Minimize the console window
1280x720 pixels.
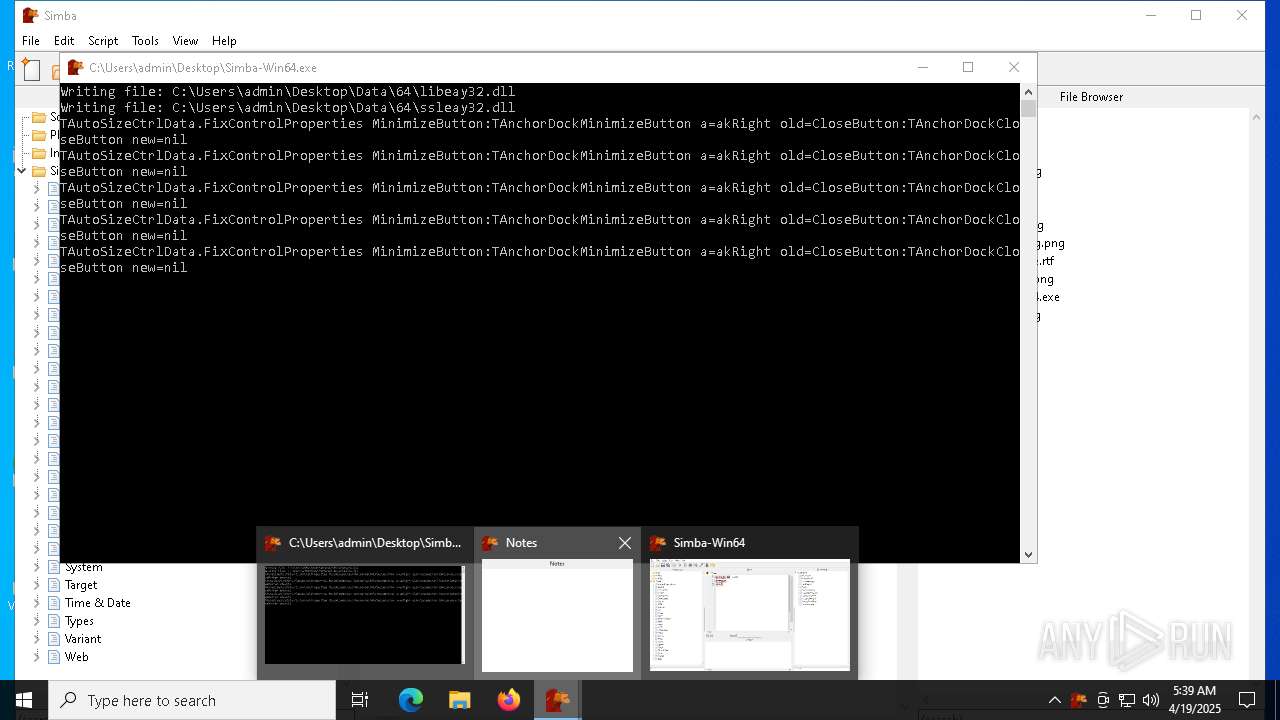tap(923, 67)
